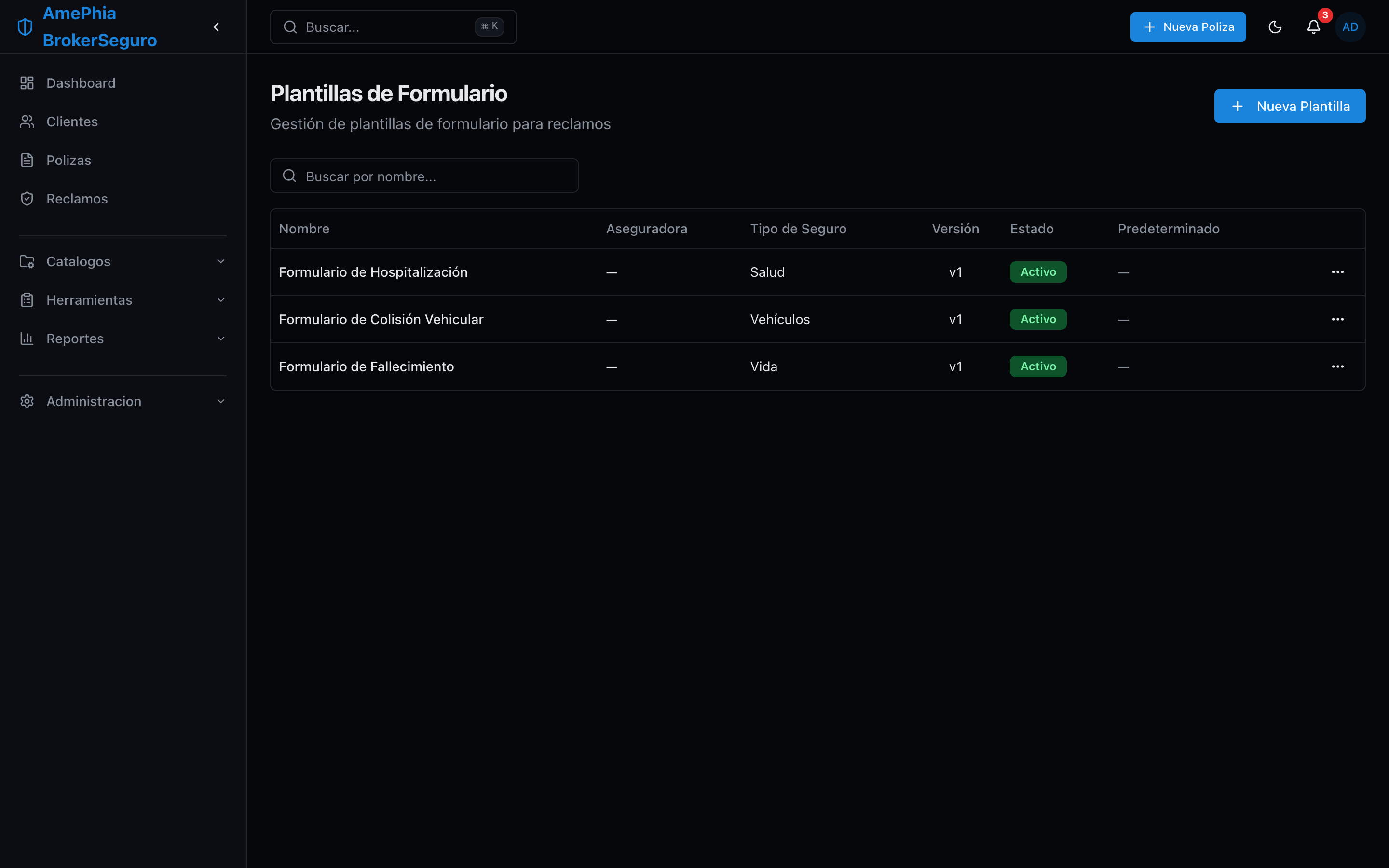Focus the Buscar por nombre field
Screen dimensions: 1389x868
424,176
